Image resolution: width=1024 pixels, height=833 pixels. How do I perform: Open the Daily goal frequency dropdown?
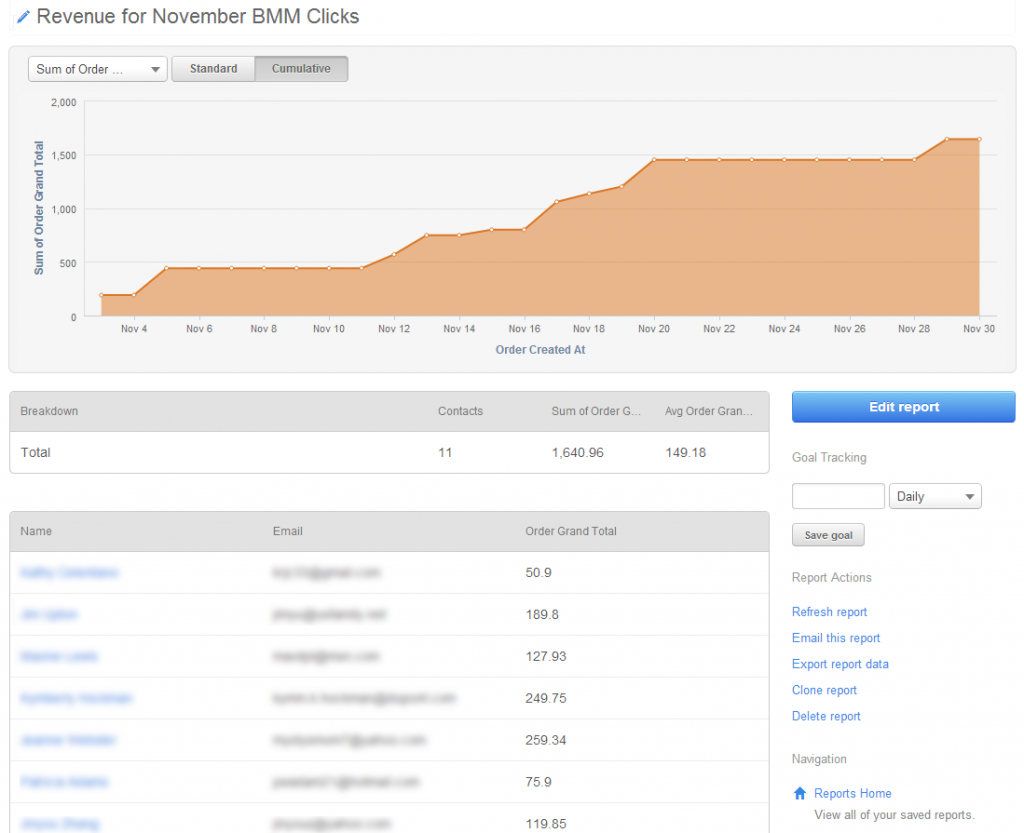click(935, 496)
